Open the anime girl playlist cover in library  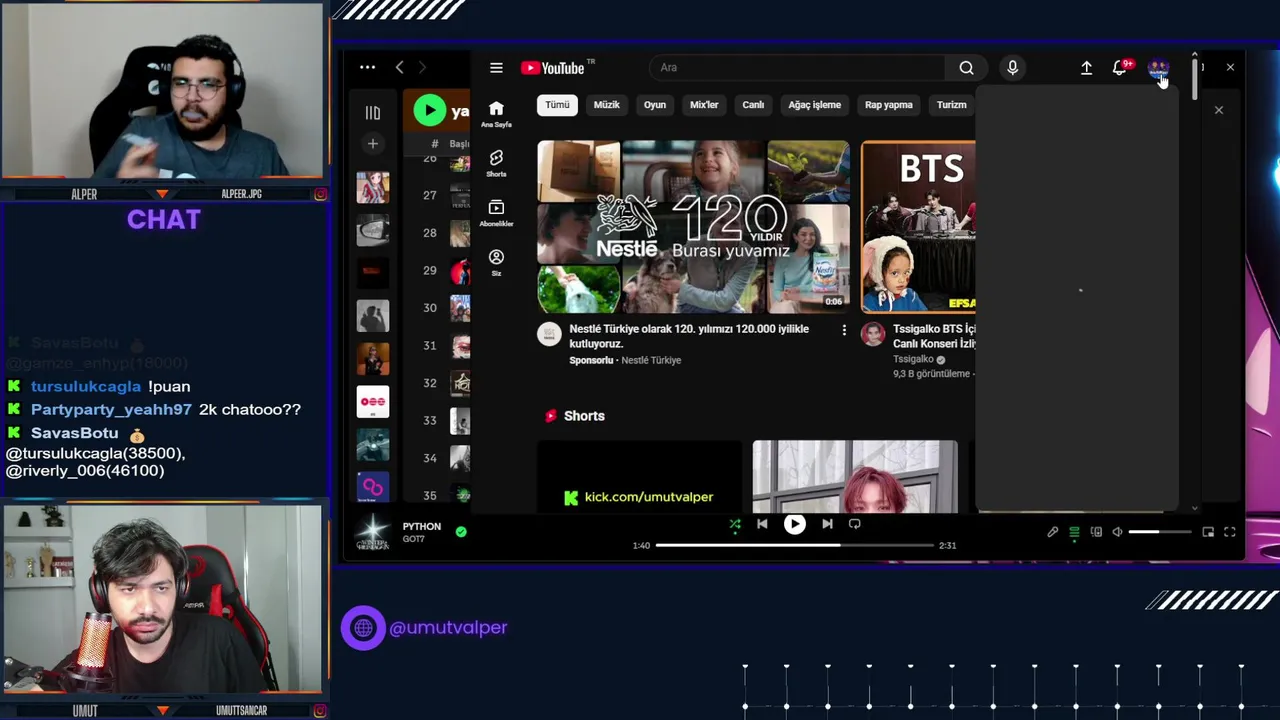point(373,187)
